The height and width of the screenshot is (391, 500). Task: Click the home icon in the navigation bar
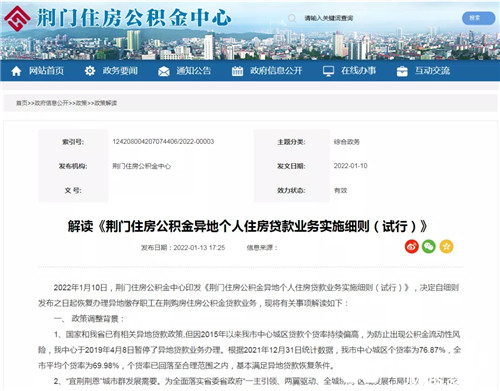16,71
